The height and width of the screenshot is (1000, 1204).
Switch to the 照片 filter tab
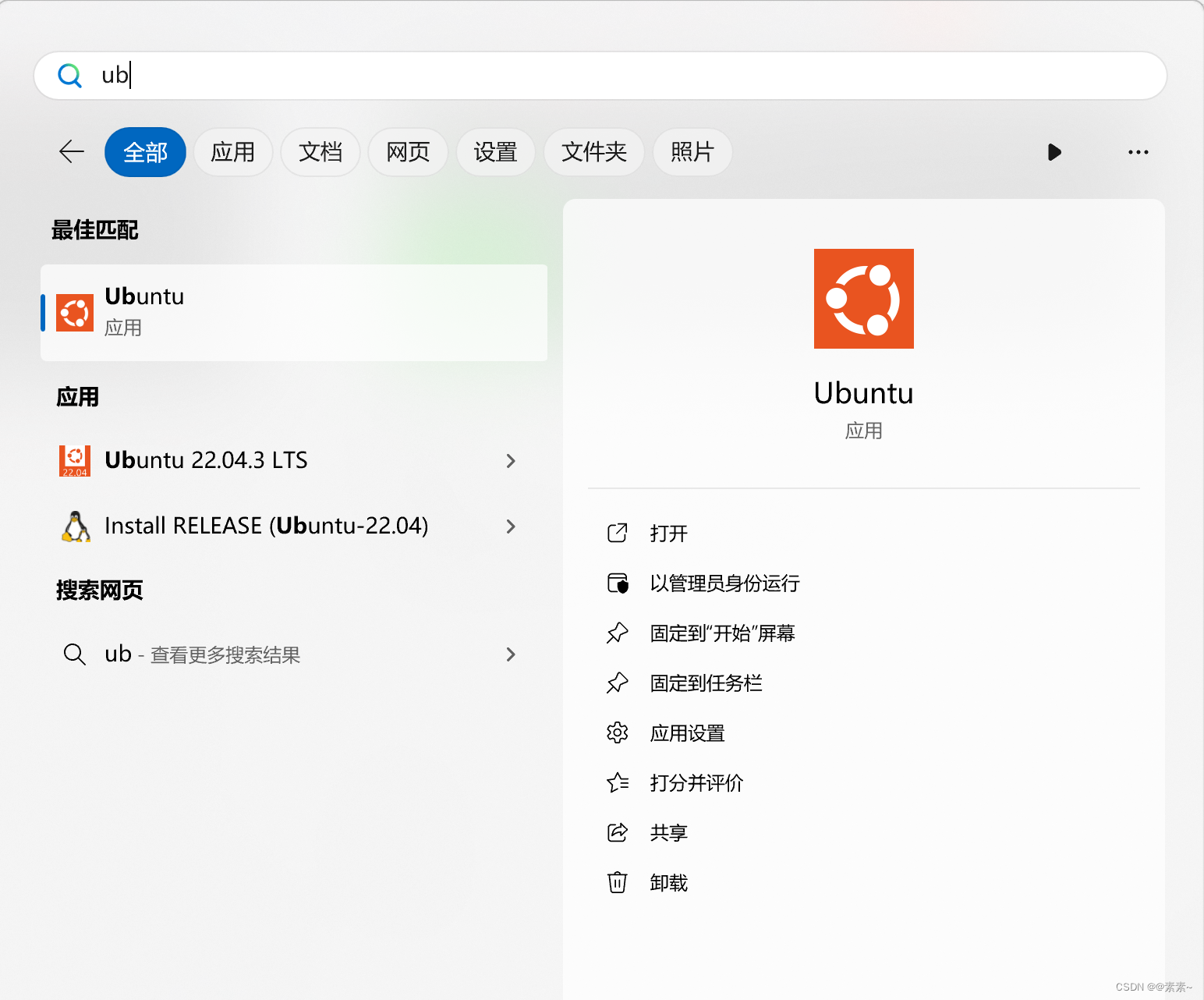point(692,152)
